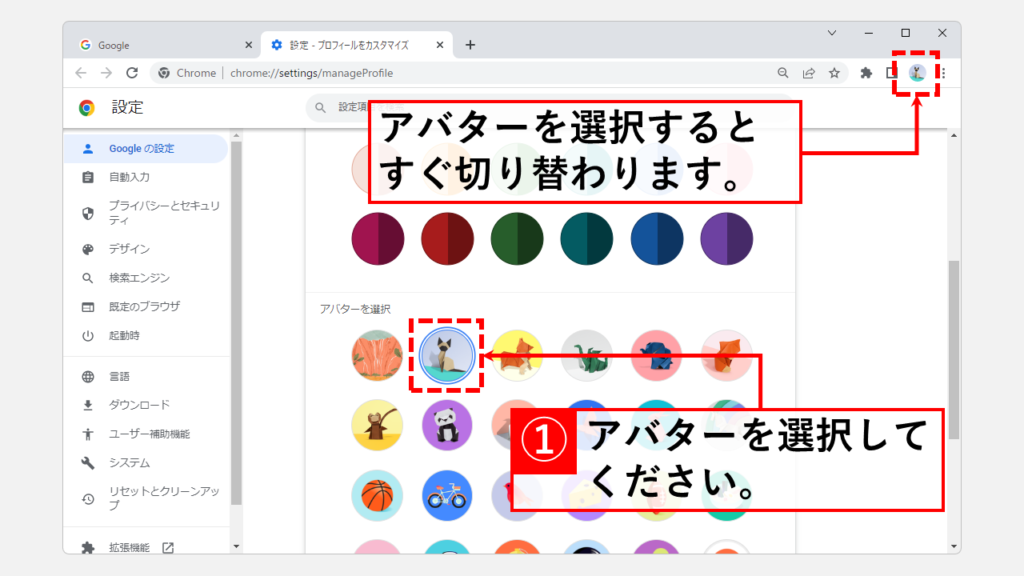Choose the origami cat avatar

point(447,355)
